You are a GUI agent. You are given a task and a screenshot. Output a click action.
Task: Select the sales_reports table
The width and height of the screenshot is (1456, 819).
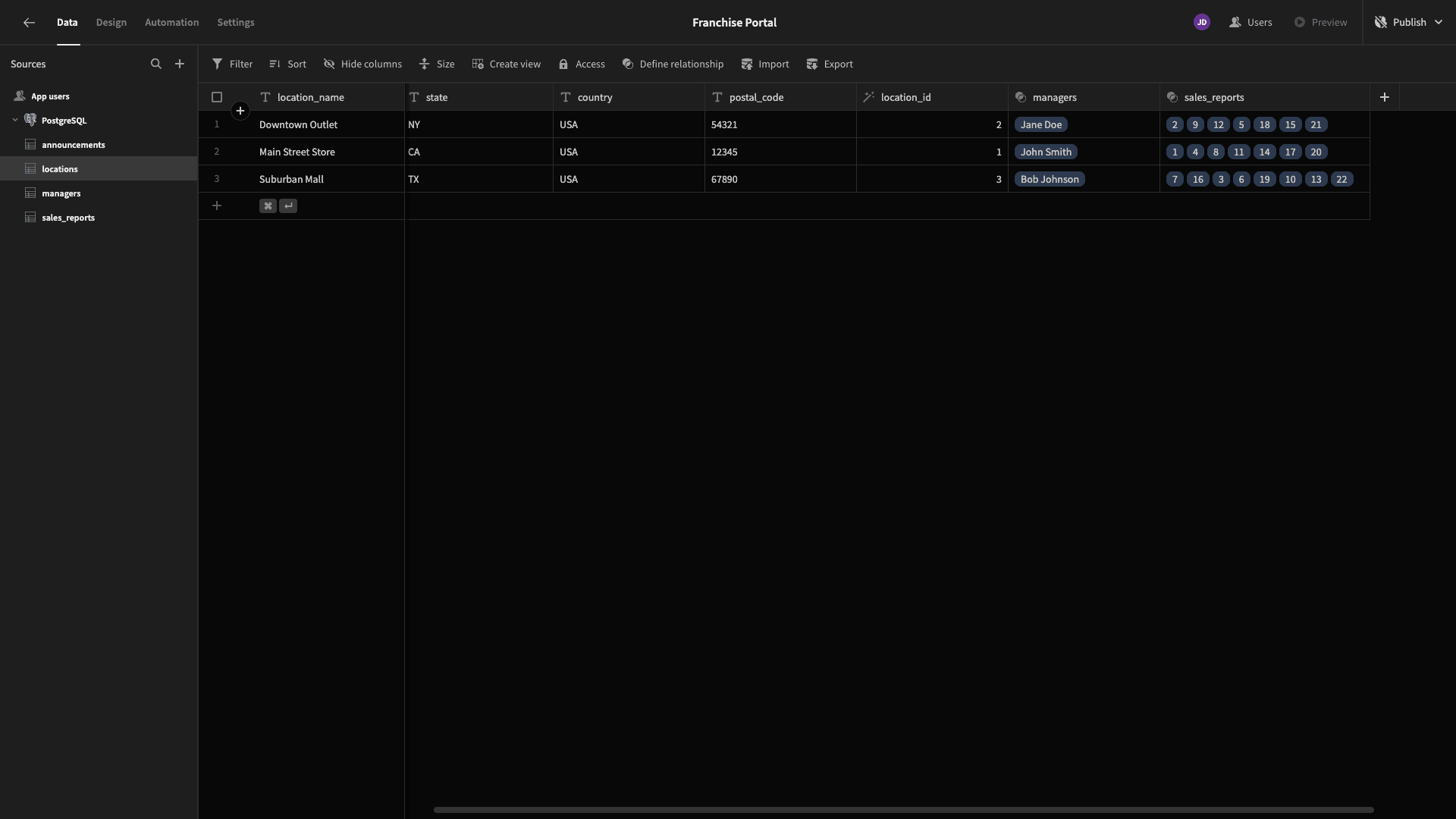click(x=99, y=218)
